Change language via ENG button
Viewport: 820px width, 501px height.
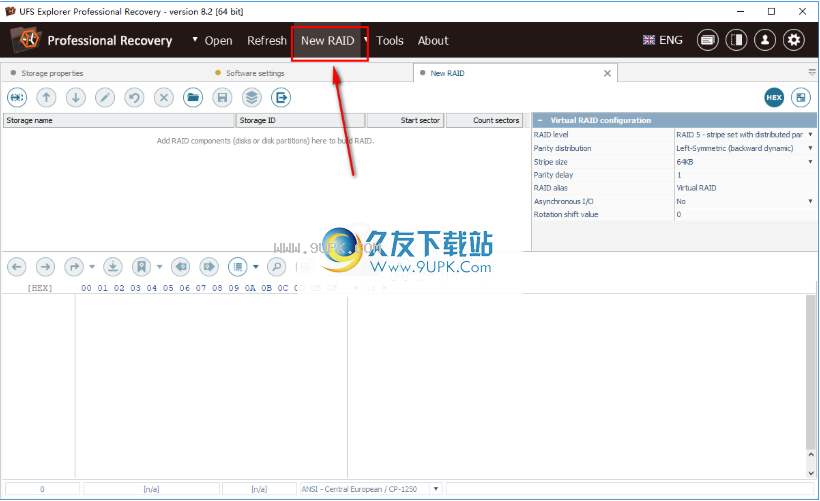pyautogui.click(x=663, y=40)
